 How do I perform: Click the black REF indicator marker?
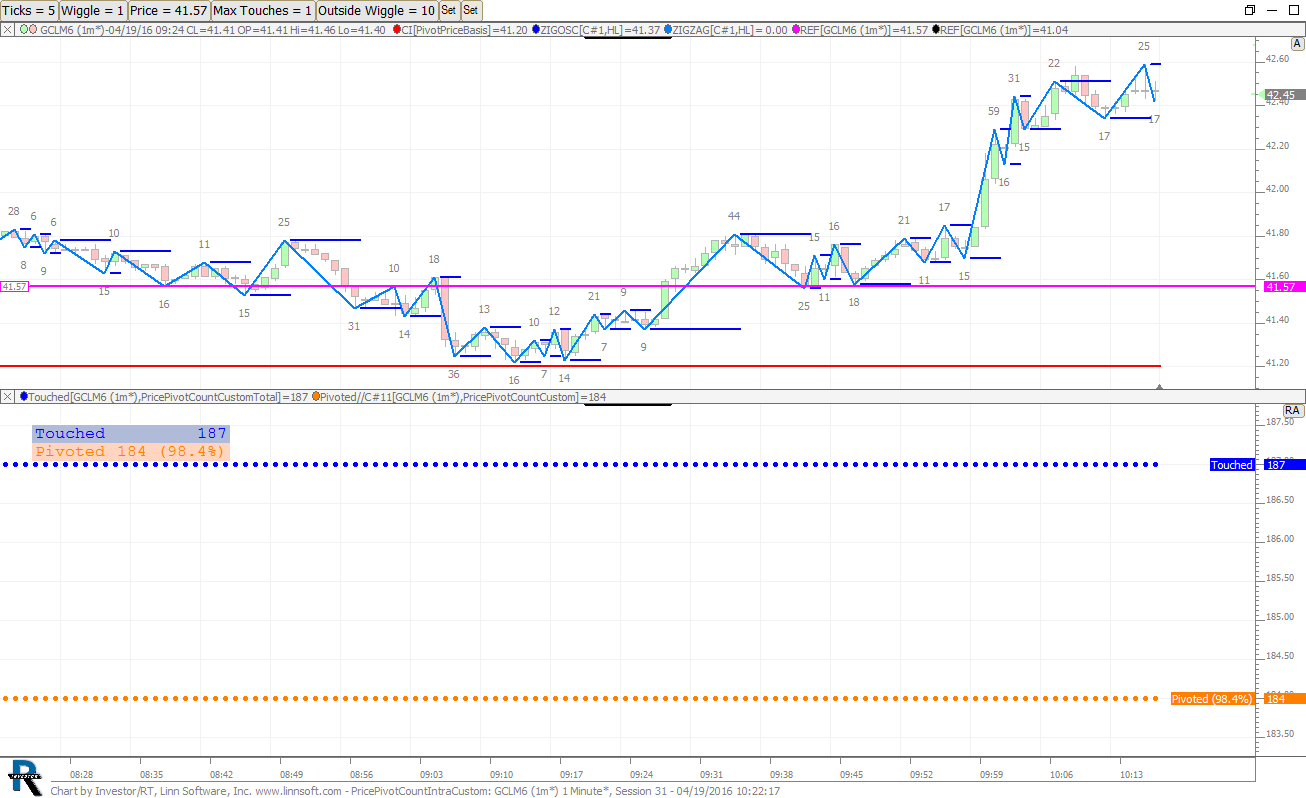point(935,30)
